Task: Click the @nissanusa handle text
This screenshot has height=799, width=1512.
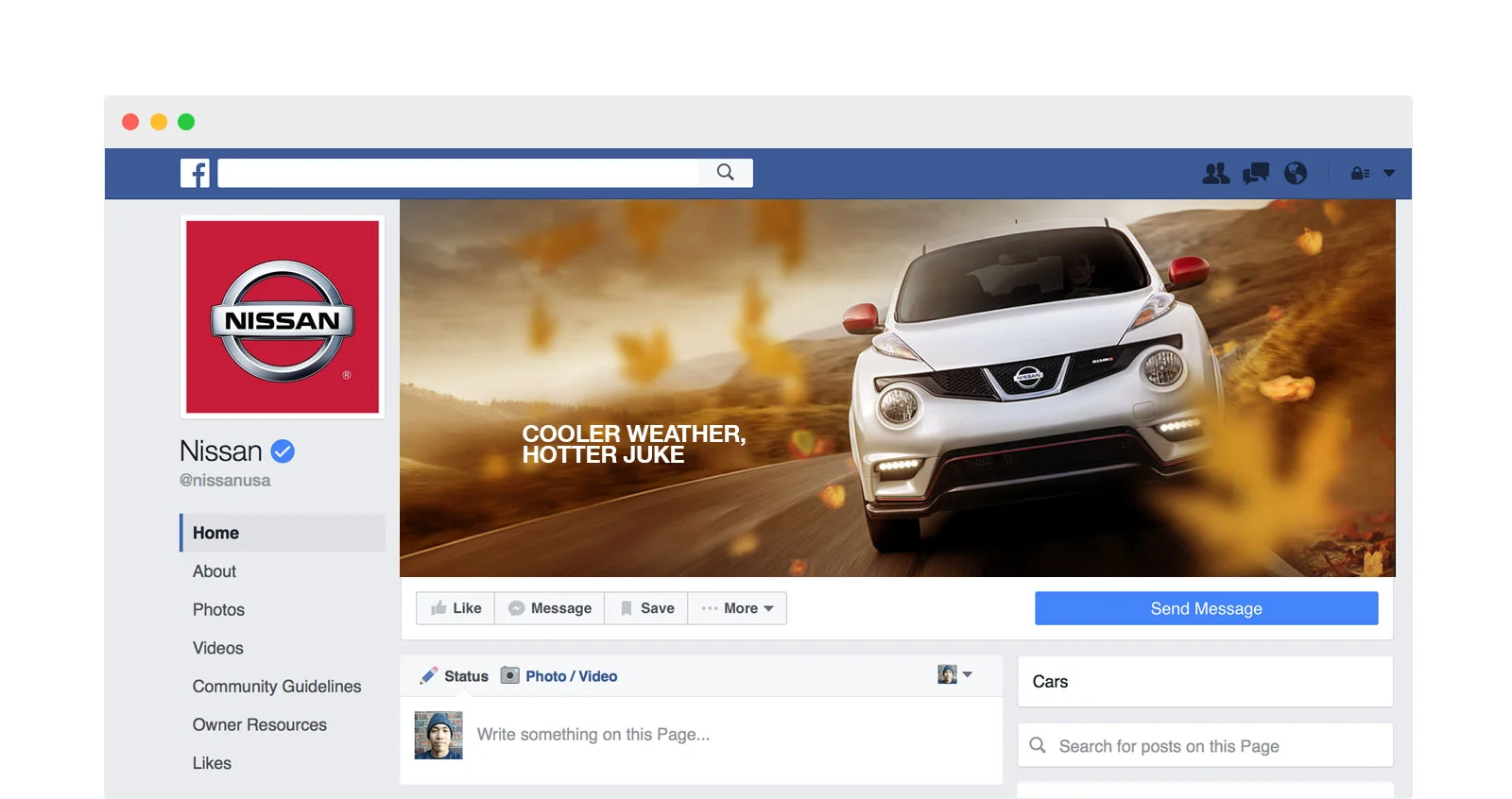Action: (x=225, y=481)
